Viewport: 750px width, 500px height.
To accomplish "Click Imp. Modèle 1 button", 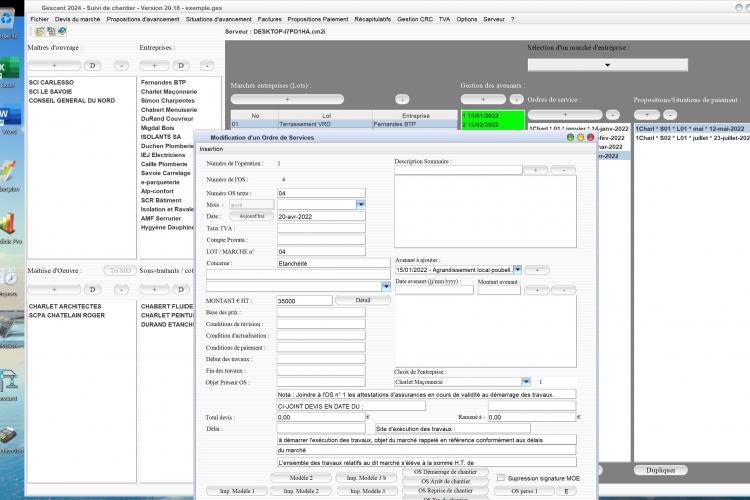I will [x=237, y=491].
